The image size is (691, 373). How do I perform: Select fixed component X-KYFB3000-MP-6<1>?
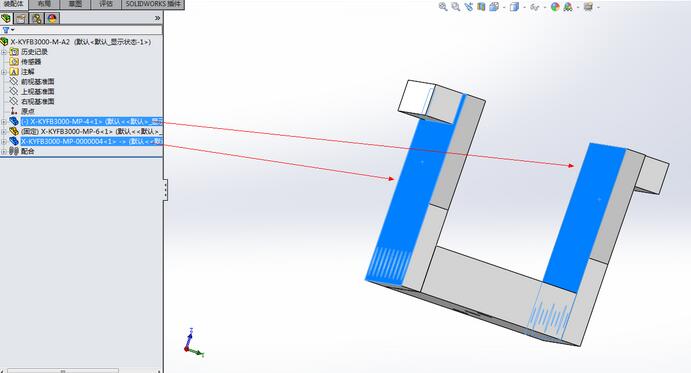pyautogui.click(x=92, y=131)
